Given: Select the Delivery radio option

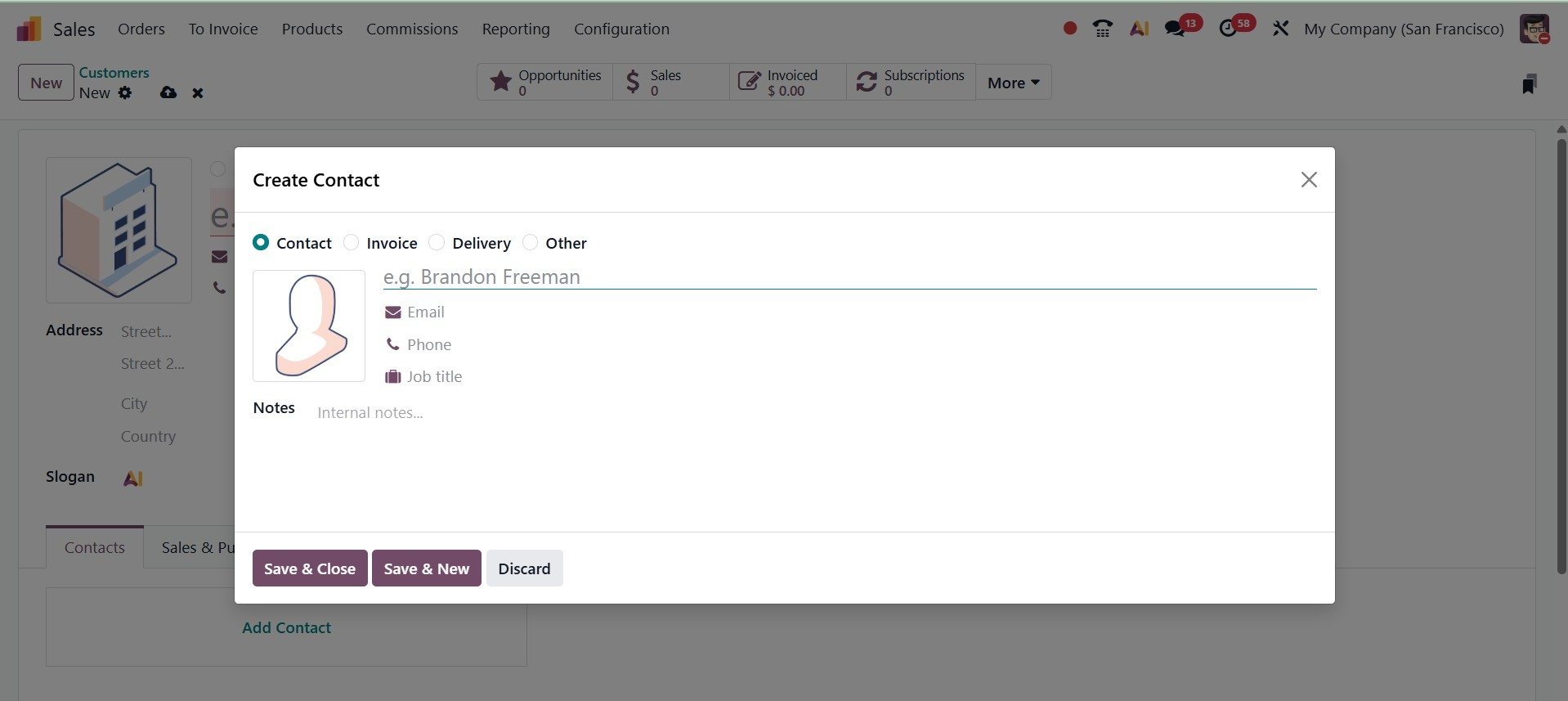Looking at the screenshot, I should (x=437, y=242).
